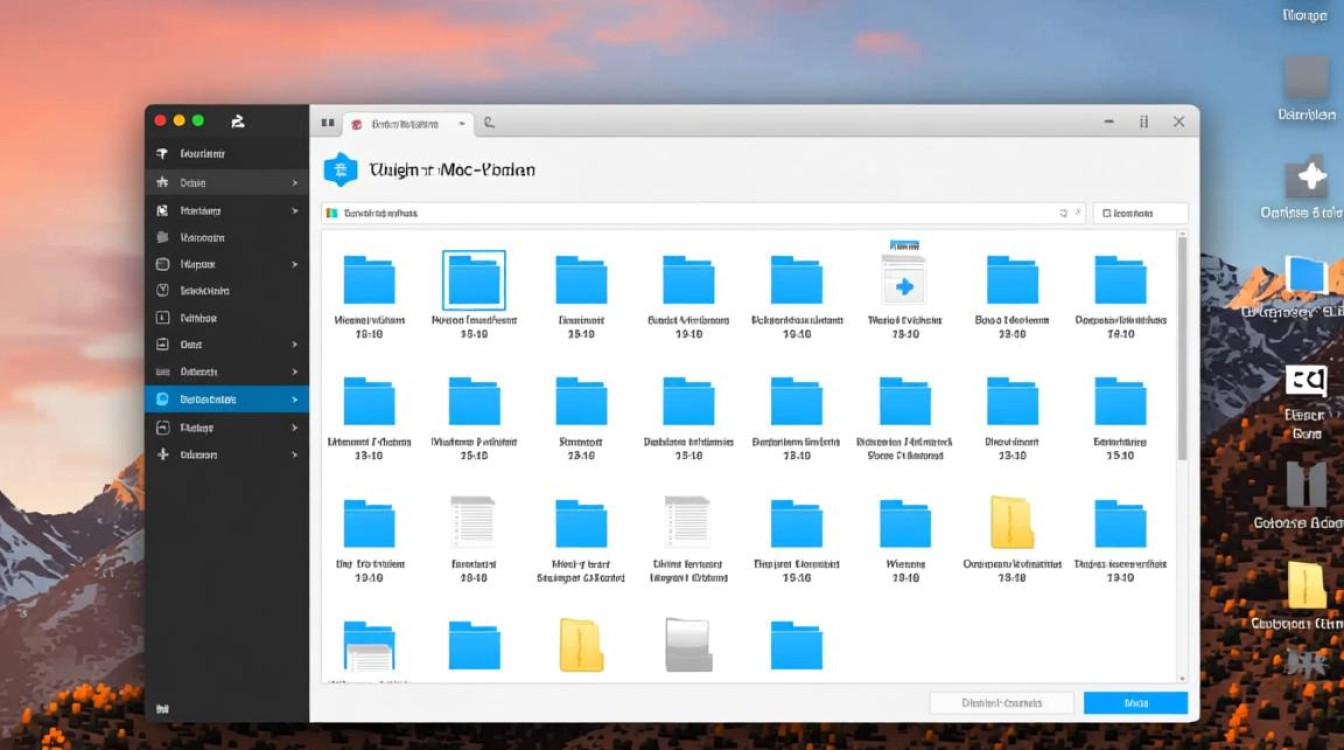Click the panel layout icon left of the tab
Viewport: 1344px width, 750px height.
[x=327, y=123]
